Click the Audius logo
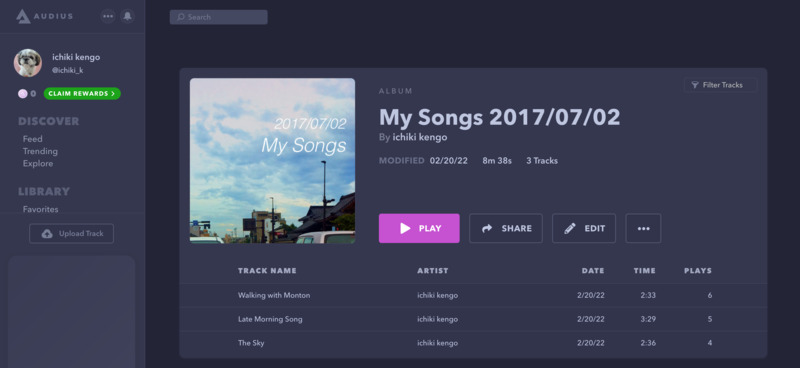Image resolution: width=800 pixels, height=368 pixels. tap(44, 16)
